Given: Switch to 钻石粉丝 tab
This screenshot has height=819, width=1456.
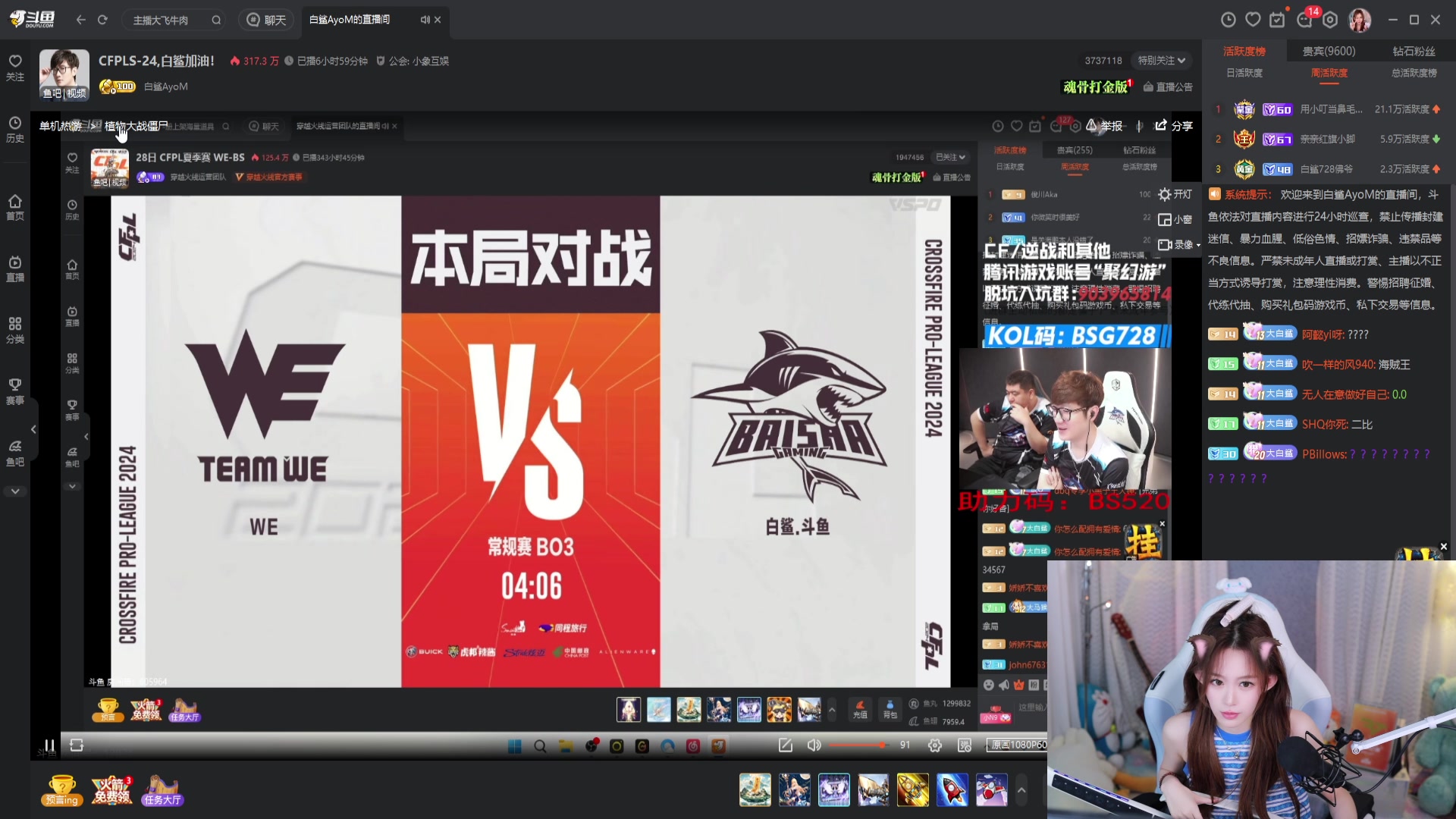Looking at the screenshot, I should pos(1414,52).
